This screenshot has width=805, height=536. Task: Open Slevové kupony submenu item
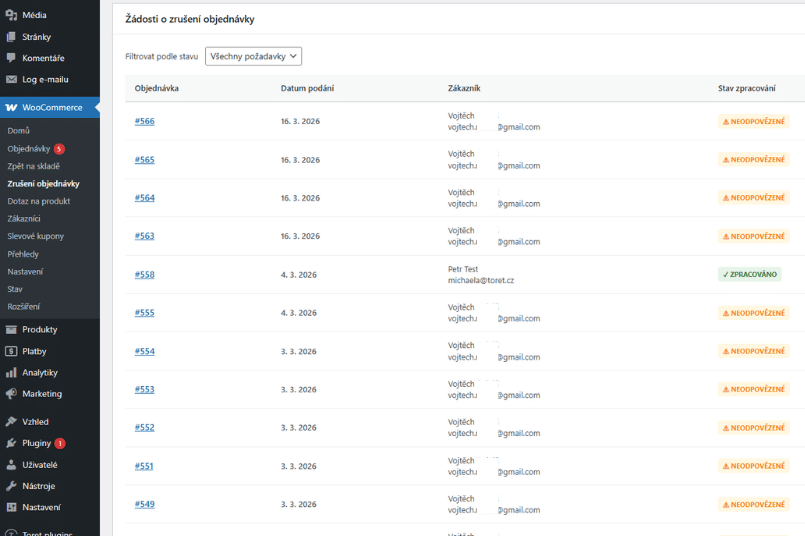click(35, 236)
